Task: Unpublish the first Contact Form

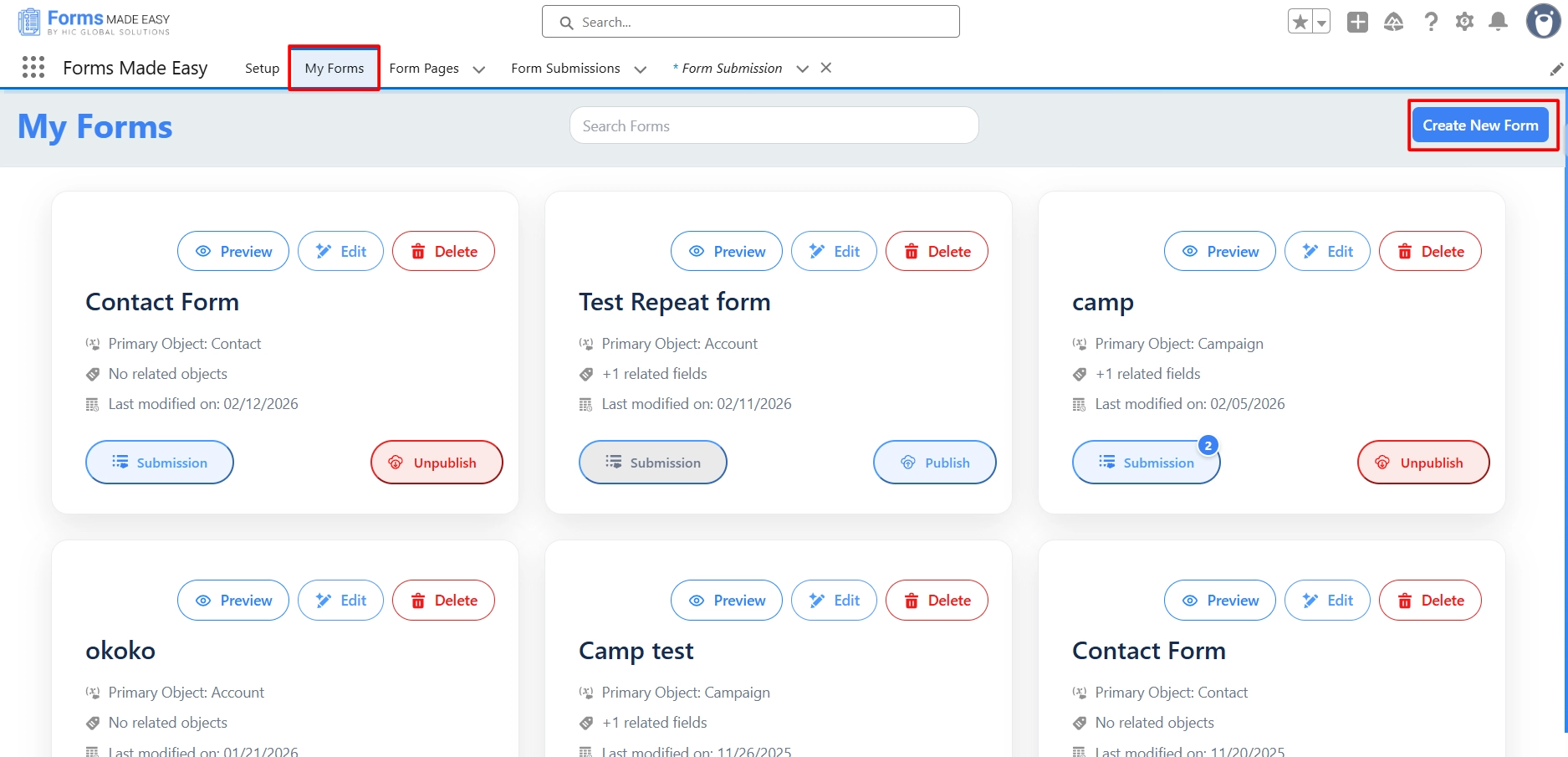Action: click(436, 463)
